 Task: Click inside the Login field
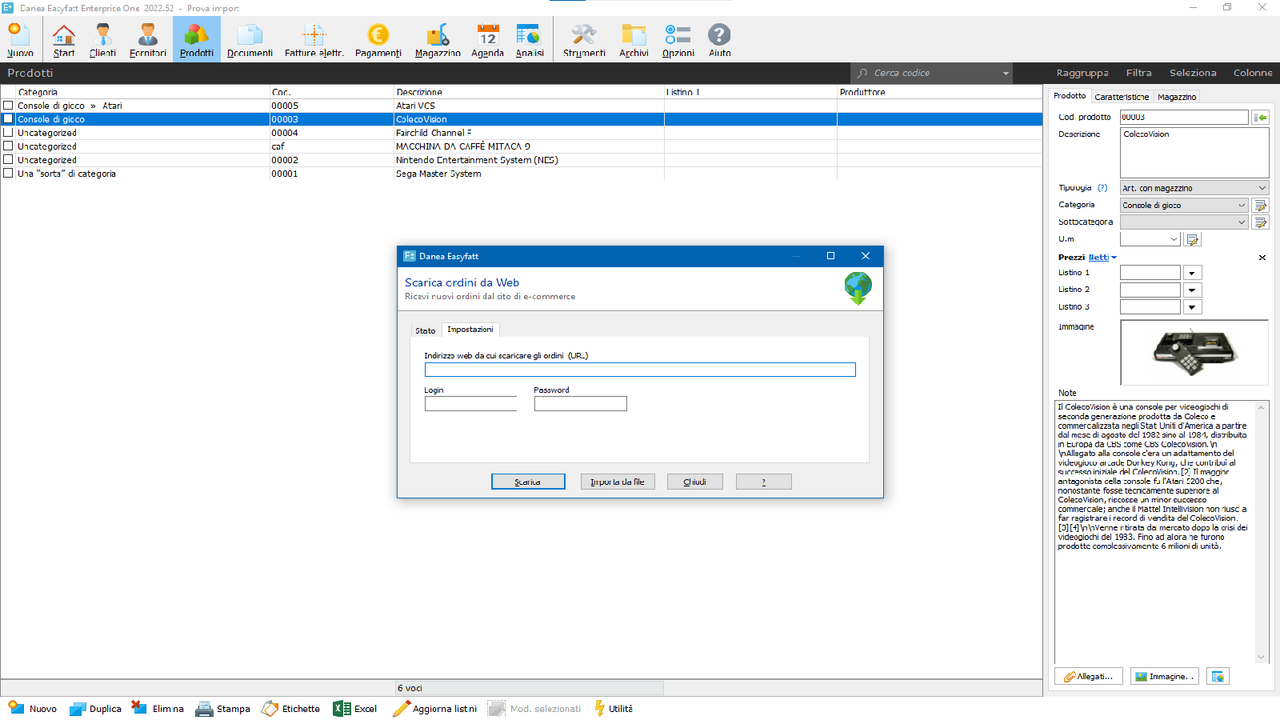tap(470, 403)
